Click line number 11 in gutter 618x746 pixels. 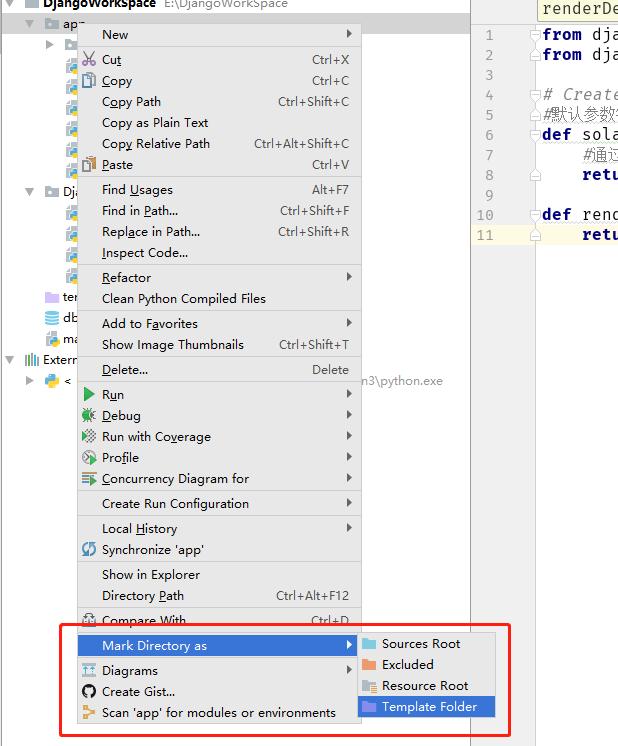click(485, 235)
